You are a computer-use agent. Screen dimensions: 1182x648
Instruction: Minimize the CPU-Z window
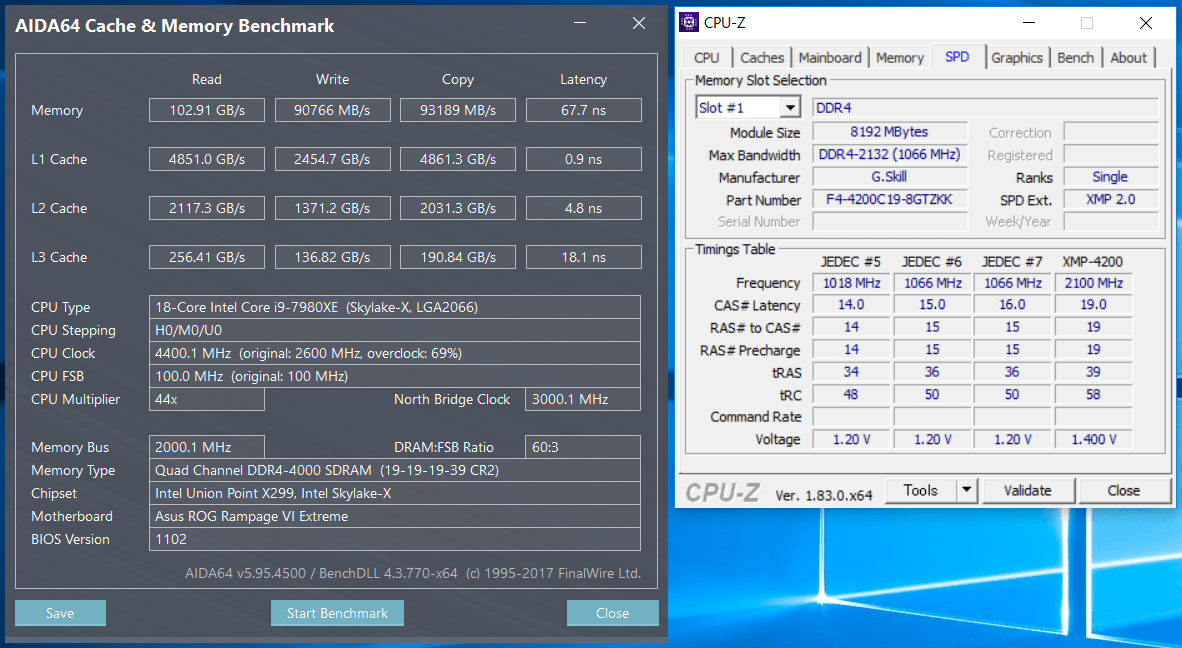point(1028,23)
